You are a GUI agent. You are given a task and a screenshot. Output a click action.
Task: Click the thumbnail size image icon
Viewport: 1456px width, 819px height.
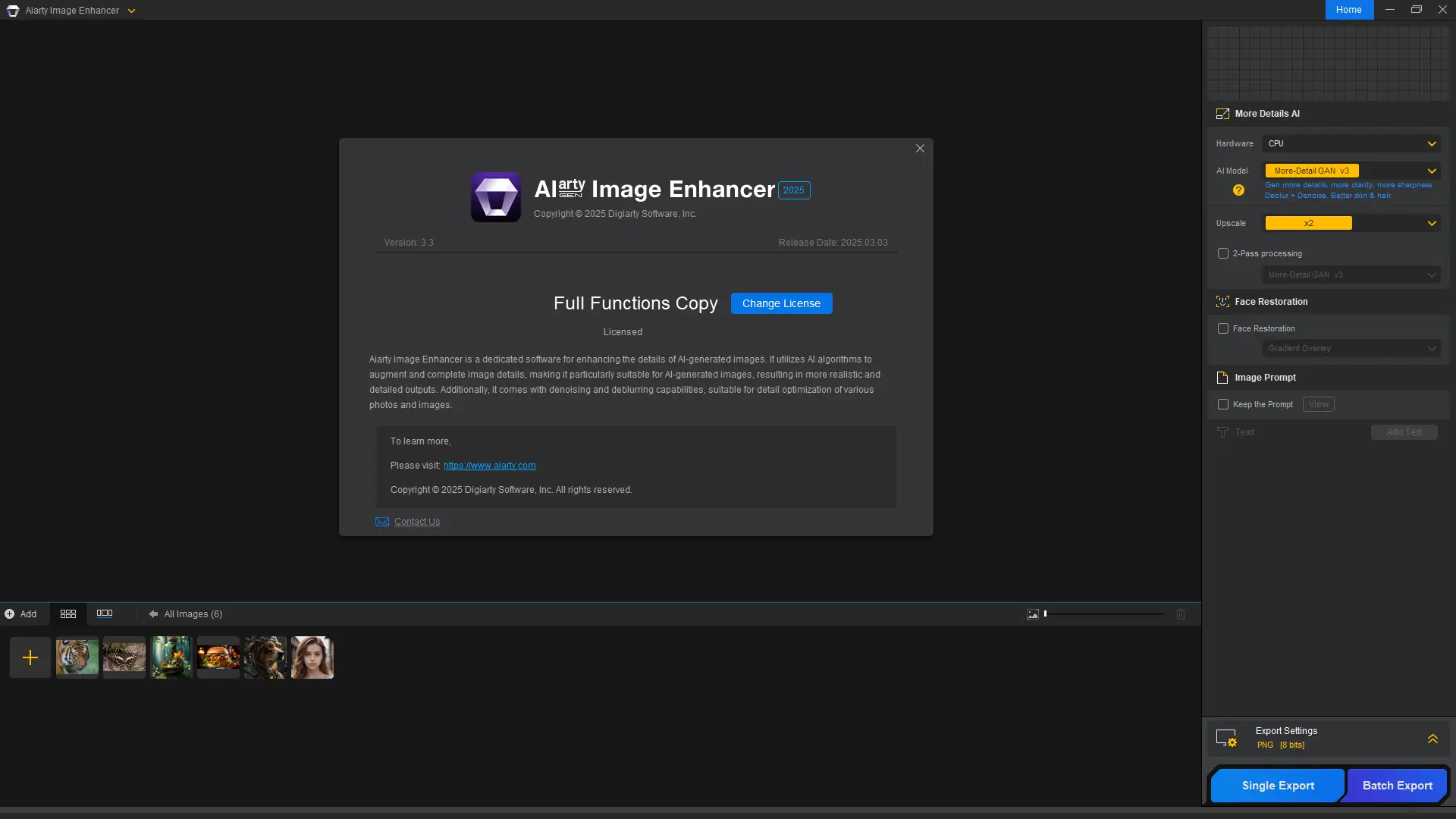point(1033,614)
